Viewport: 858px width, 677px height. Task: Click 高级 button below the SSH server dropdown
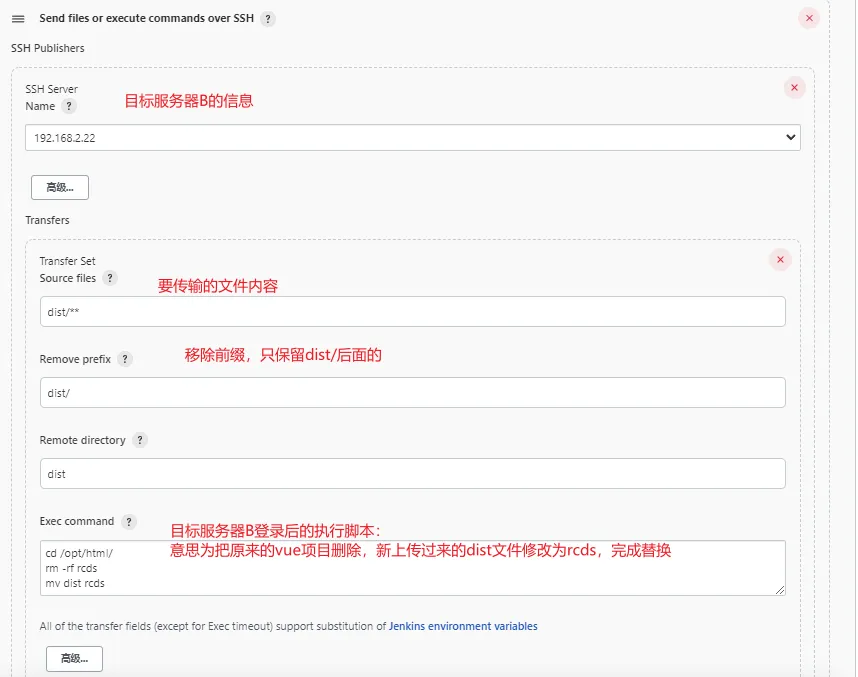coord(60,187)
